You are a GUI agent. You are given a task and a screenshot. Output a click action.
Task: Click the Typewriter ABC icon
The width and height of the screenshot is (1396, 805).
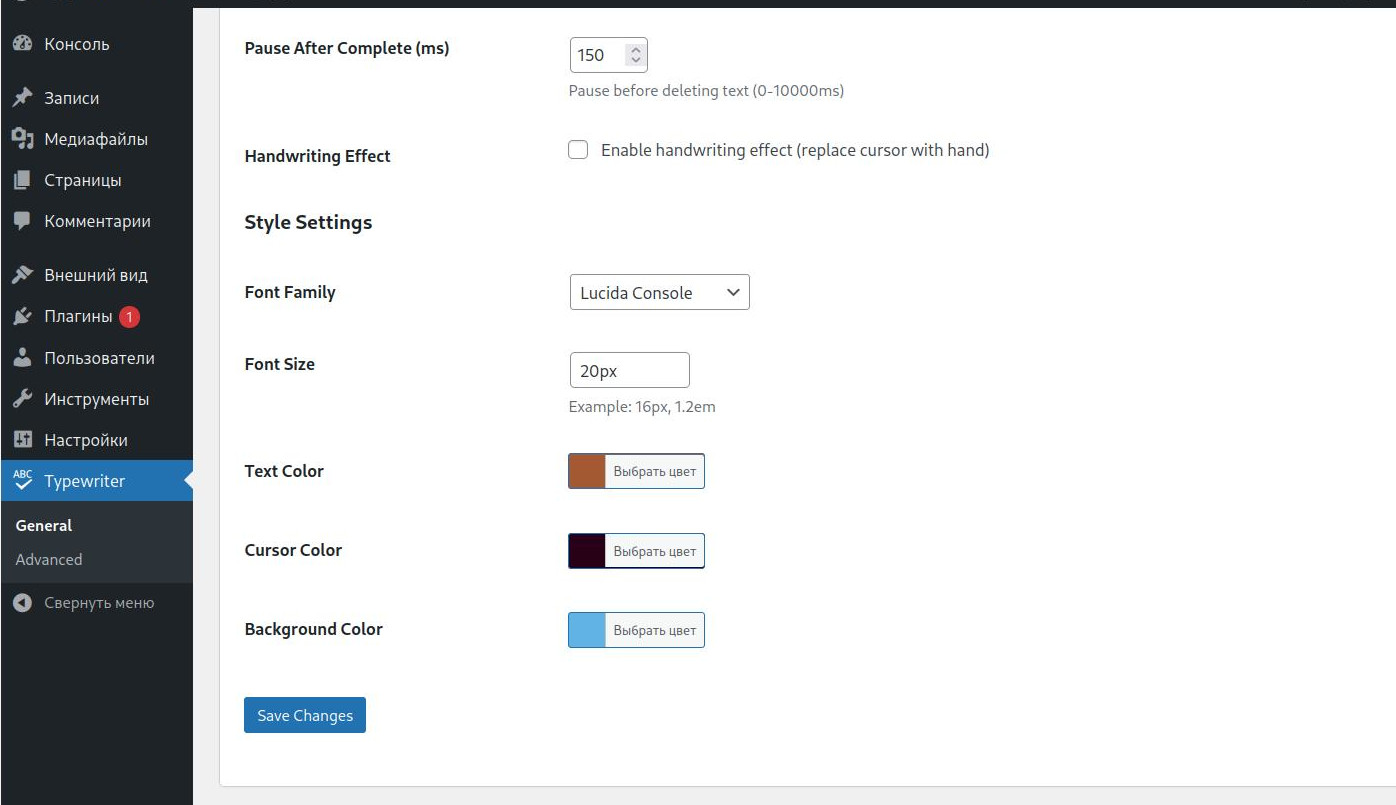click(x=23, y=481)
